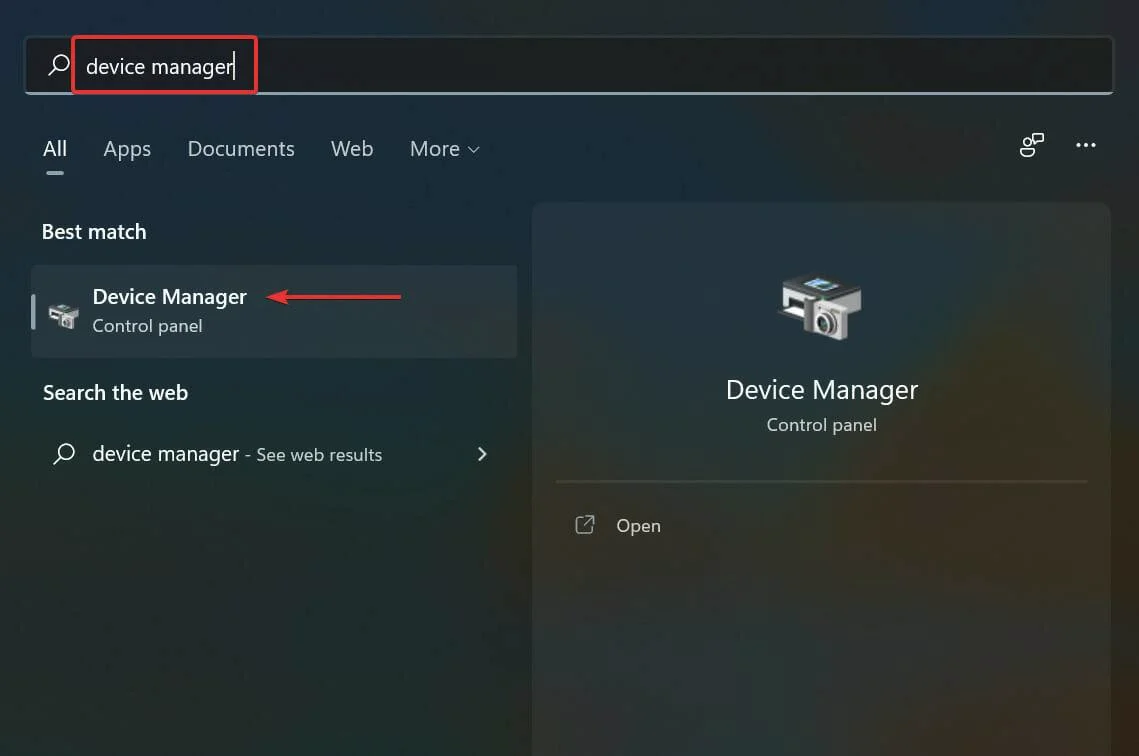Switch to the Documents tab
1139x756 pixels.
pyautogui.click(x=241, y=149)
